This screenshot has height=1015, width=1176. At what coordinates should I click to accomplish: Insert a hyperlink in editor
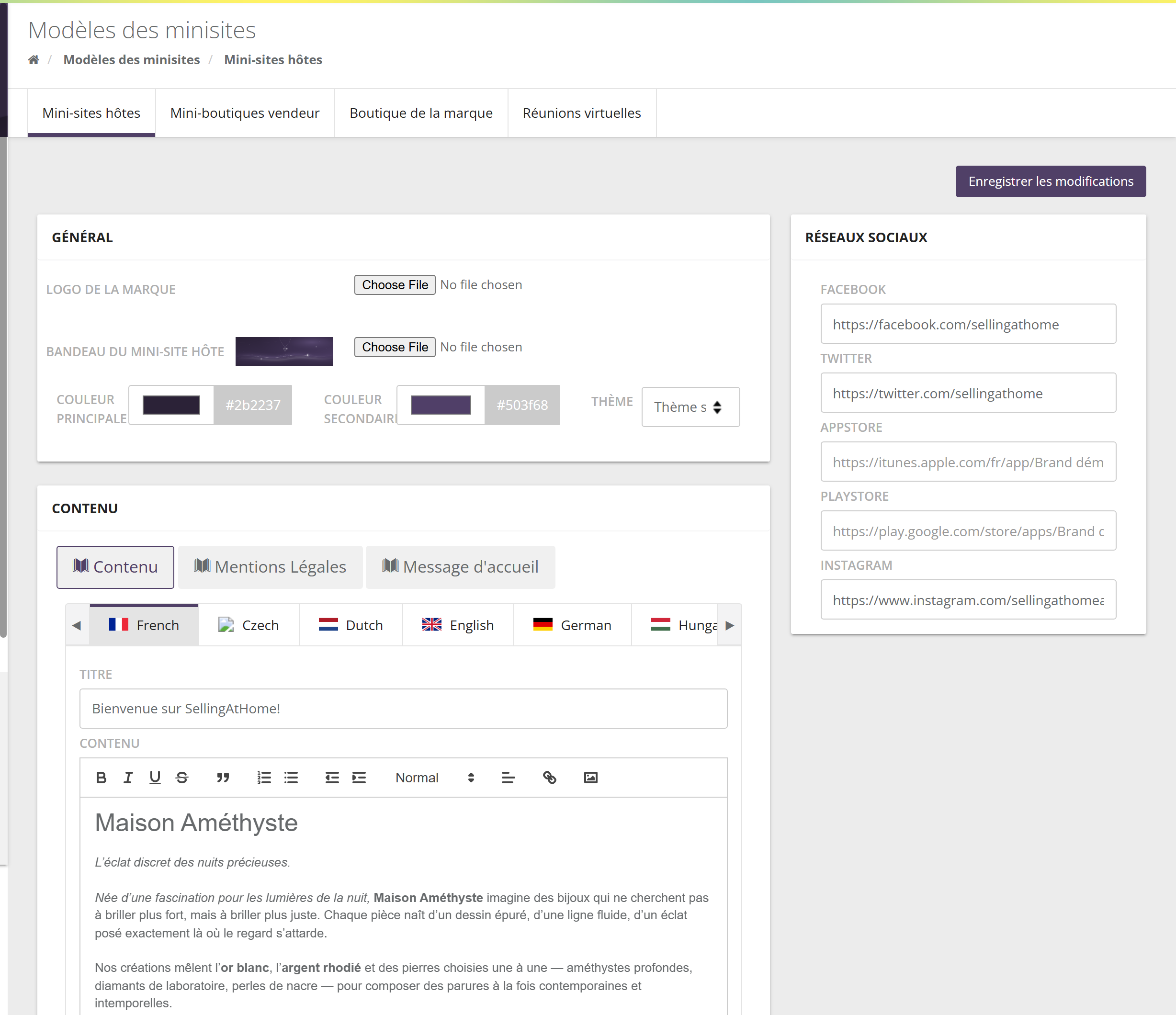[x=549, y=777]
